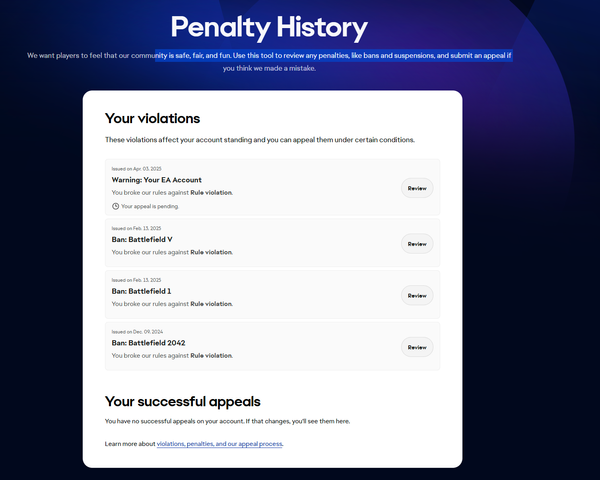Click the Issued on Dec. 09, 2024 date

138,331
